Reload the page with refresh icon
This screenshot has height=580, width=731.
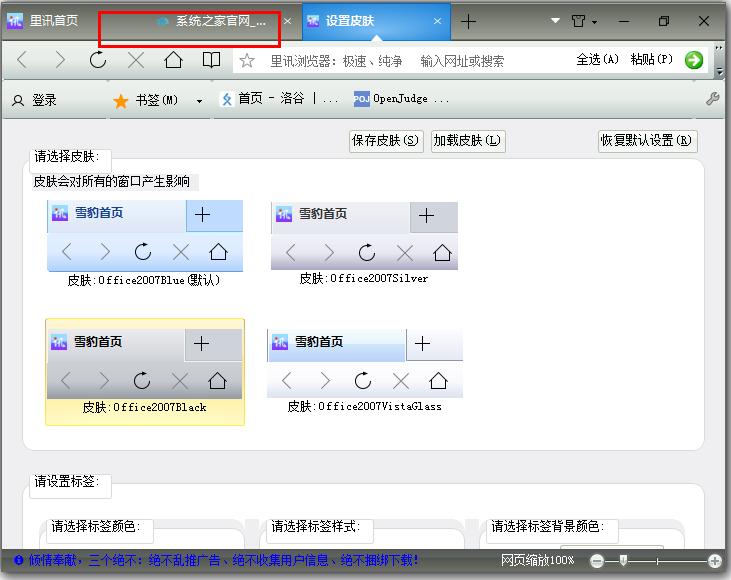coord(98,61)
